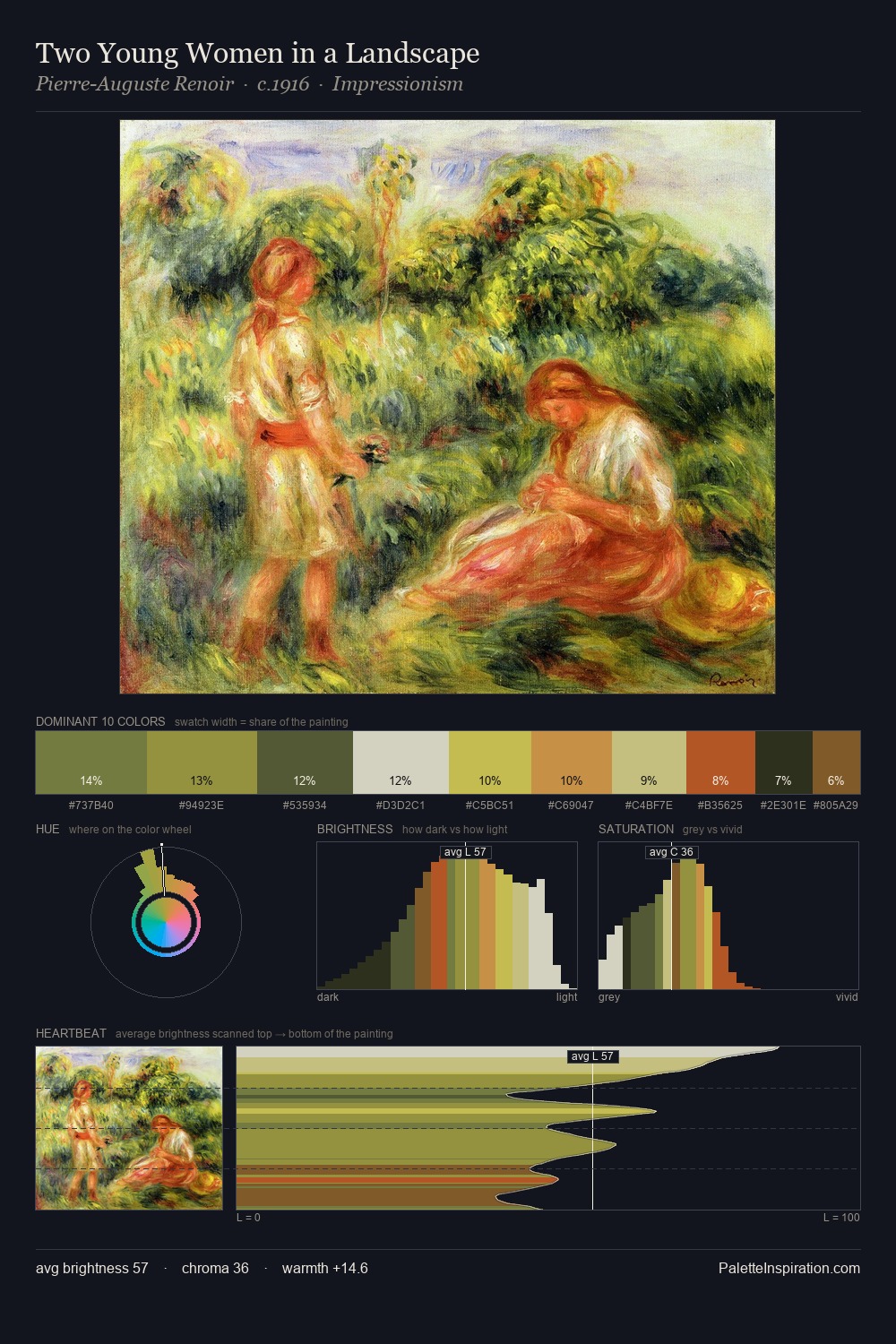
Task: Click hex code text '#737B40'
Action: coord(91,805)
